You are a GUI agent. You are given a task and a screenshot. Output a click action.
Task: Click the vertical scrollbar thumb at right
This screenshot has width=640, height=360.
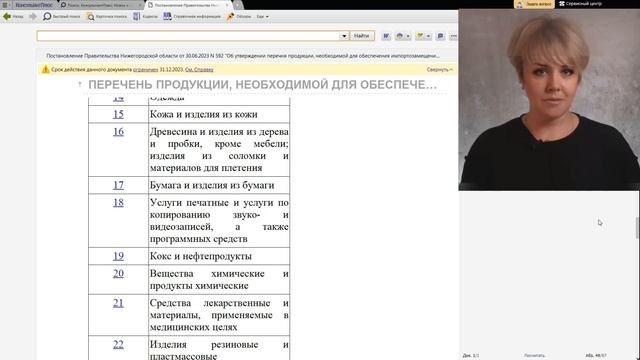[637, 228]
